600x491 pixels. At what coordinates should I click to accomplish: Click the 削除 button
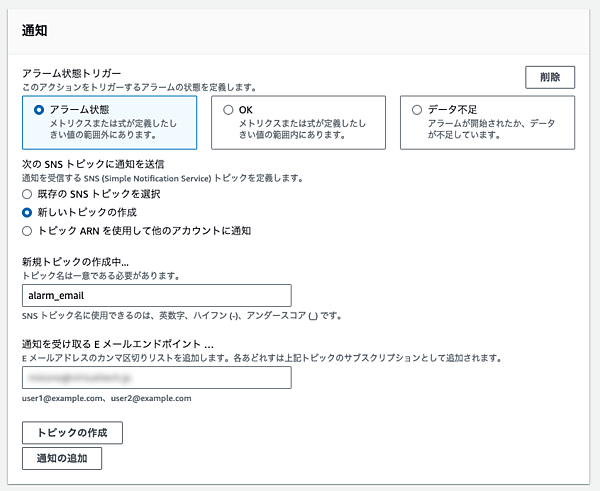[550, 77]
